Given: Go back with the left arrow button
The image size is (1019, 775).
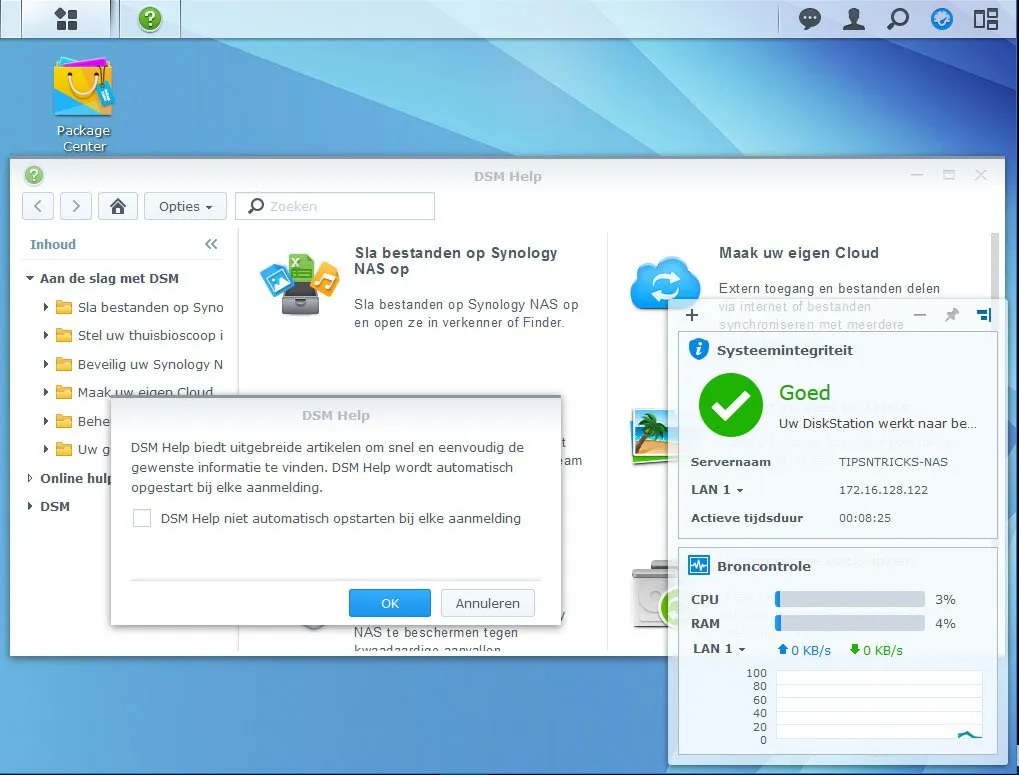Looking at the screenshot, I should (x=38, y=206).
